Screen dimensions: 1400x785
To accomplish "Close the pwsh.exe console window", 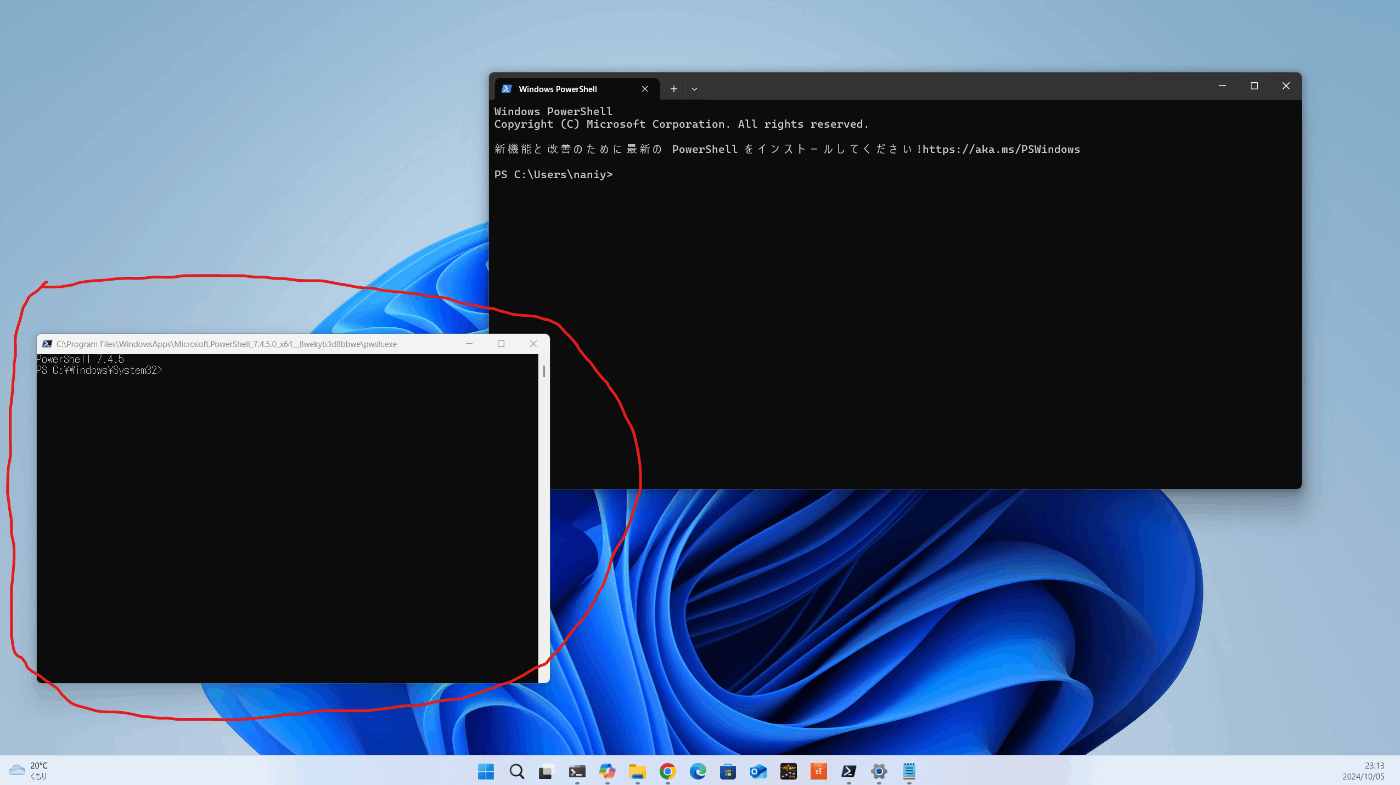I will click(x=533, y=343).
